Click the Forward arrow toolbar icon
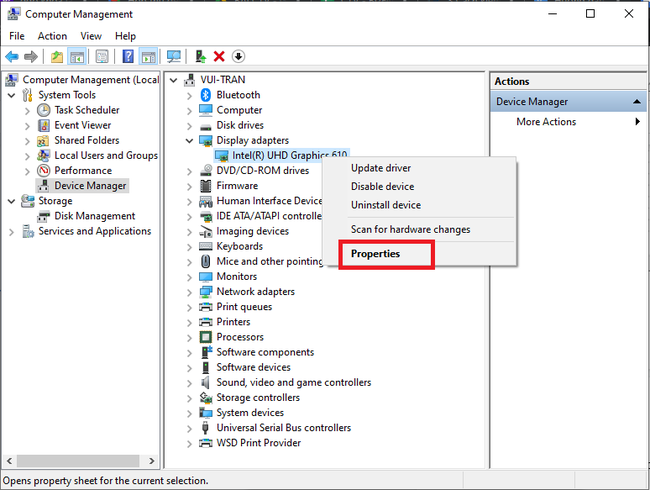Screen dimensions: 650x490 click(x=31, y=56)
